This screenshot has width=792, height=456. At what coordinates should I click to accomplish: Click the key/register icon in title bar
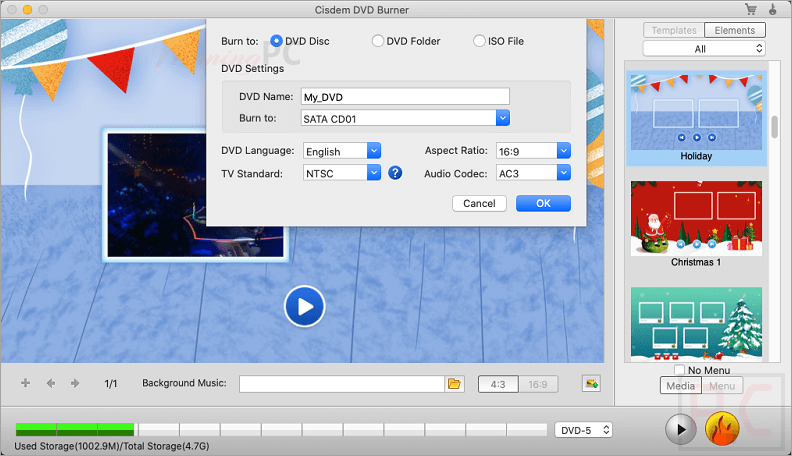773,9
